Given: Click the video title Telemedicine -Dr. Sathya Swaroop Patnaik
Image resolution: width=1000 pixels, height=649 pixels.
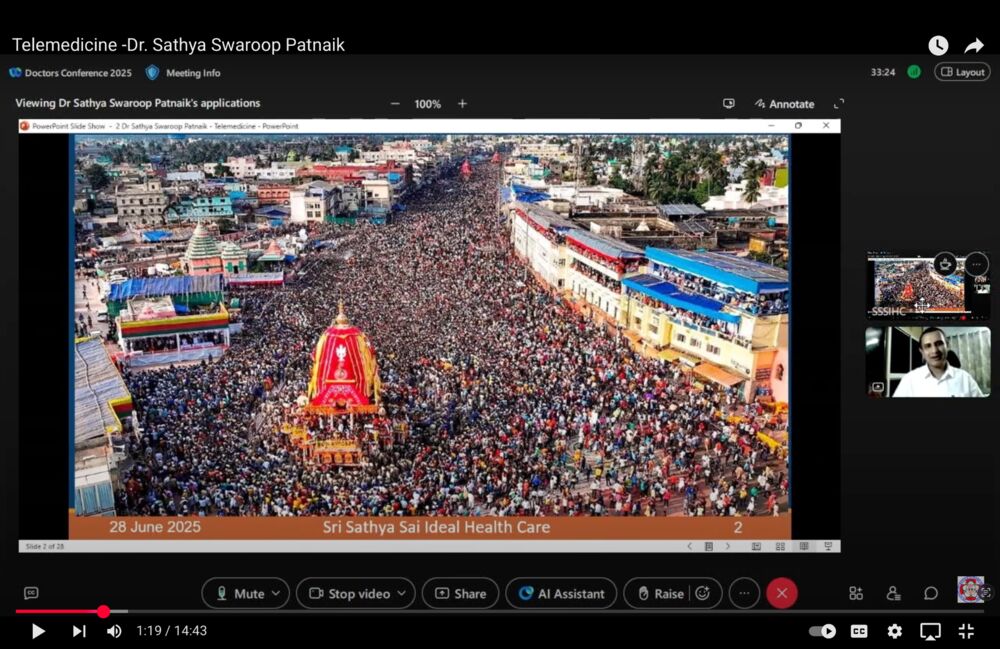Looking at the screenshot, I should (179, 45).
